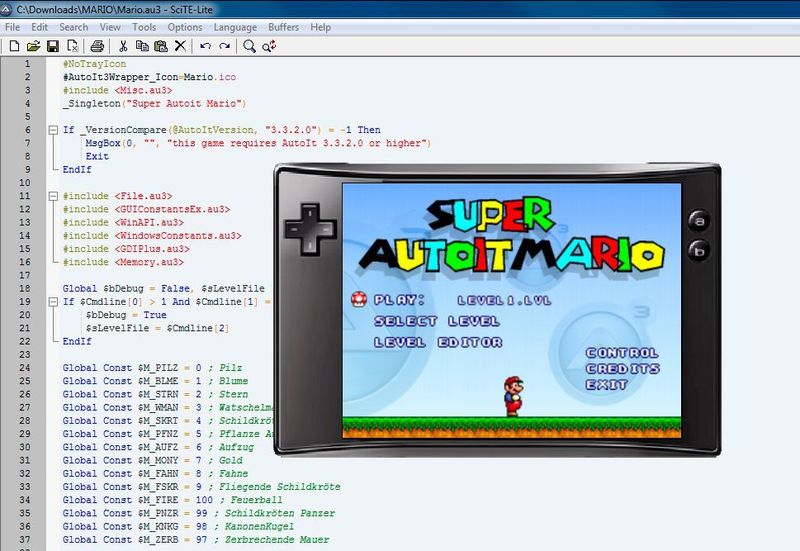Click the D-pad on the game console
This screenshot has width=800, height=551.
pyautogui.click(x=310, y=229)
